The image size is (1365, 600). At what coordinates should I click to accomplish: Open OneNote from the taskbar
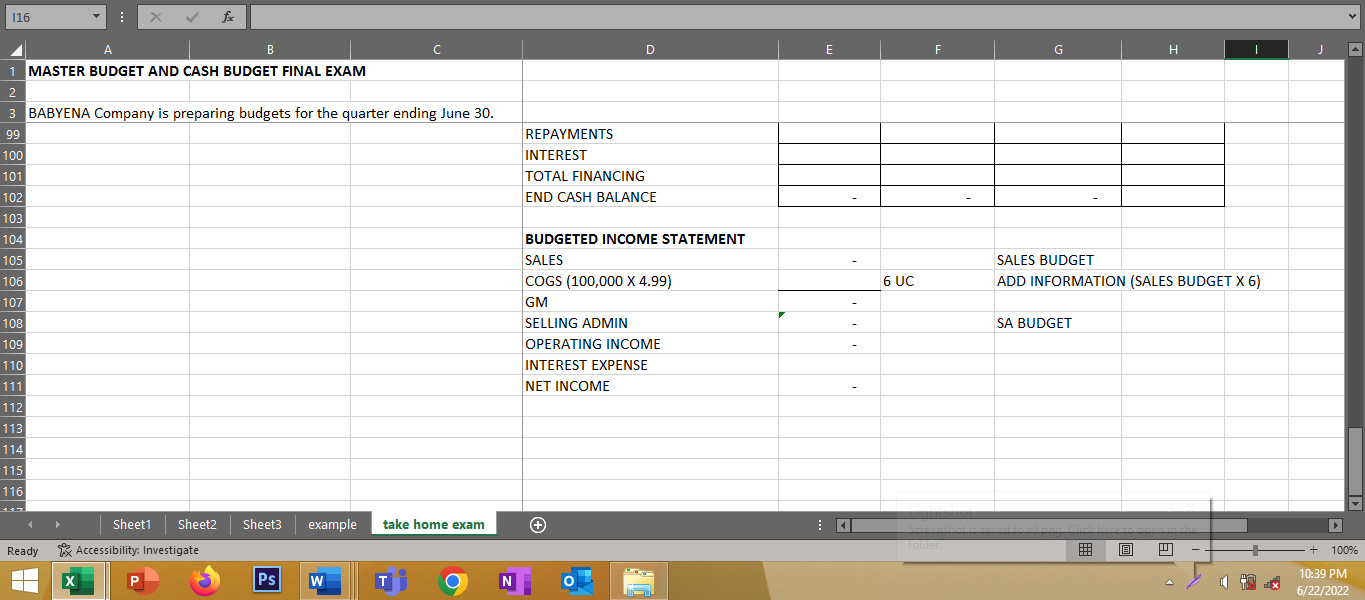[513, 581]
